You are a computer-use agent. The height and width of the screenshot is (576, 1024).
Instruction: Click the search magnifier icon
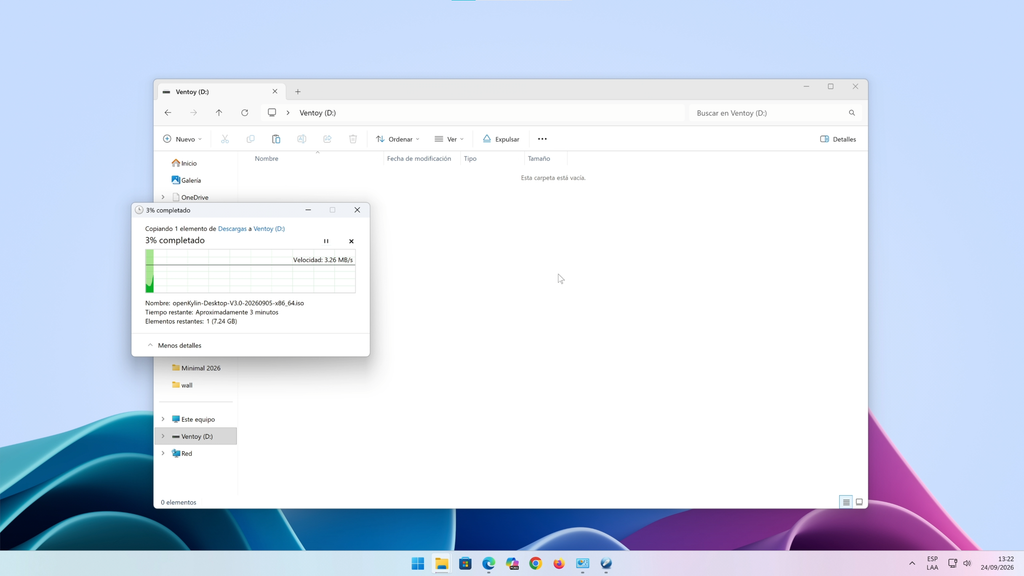[x=852, y=113]
